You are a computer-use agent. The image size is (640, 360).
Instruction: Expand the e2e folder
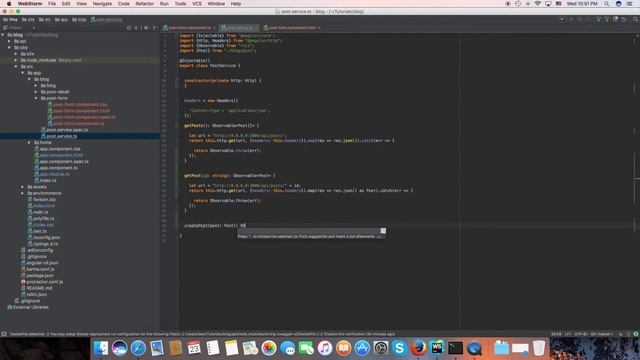point(16,54)
